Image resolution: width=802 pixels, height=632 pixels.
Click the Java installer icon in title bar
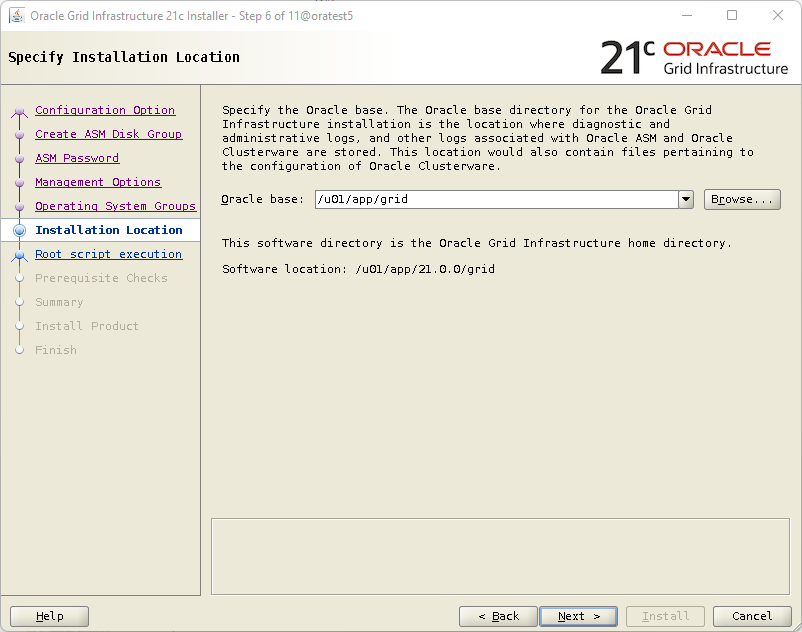[17, 15]
